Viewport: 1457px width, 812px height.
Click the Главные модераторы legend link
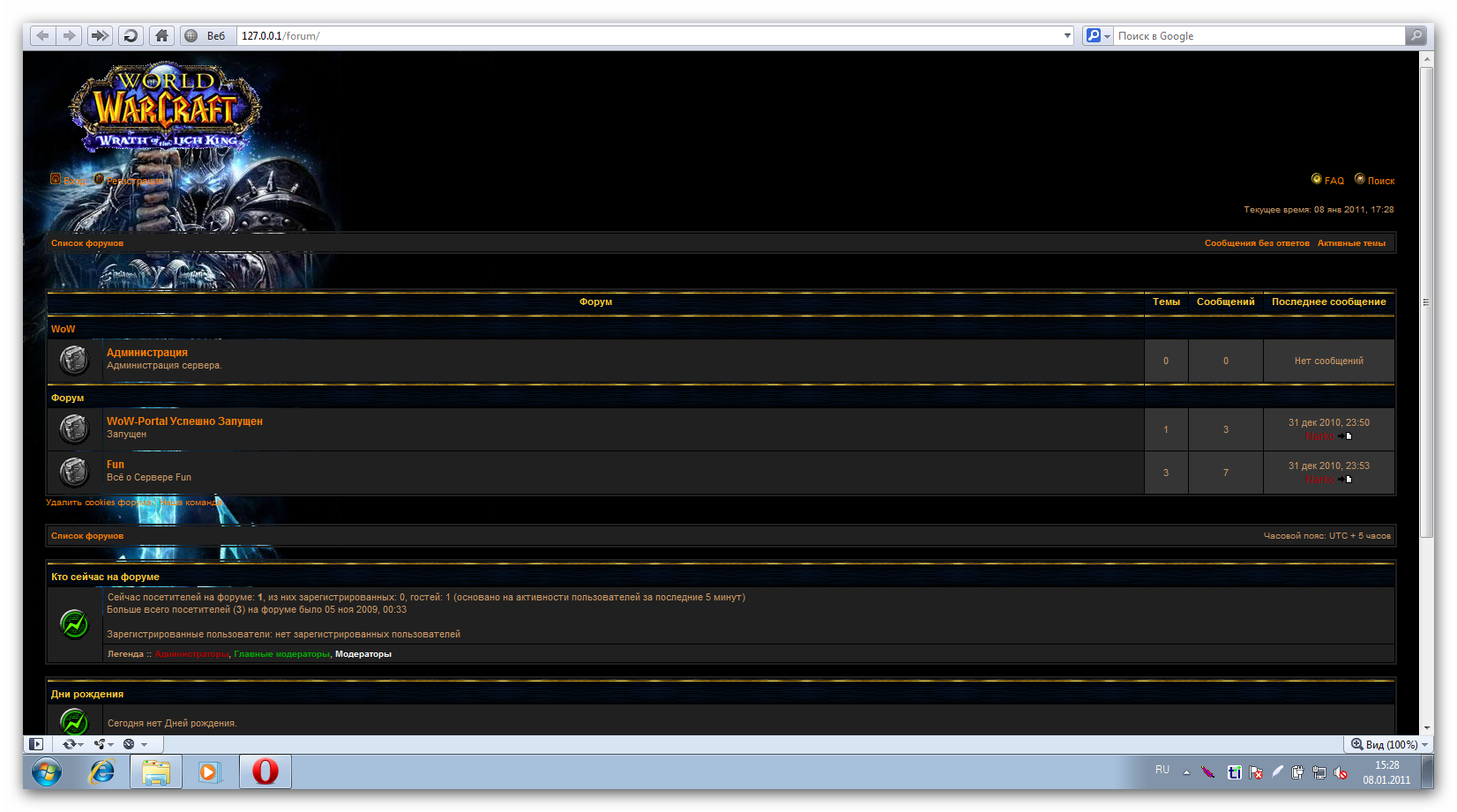tap(282, 654)
